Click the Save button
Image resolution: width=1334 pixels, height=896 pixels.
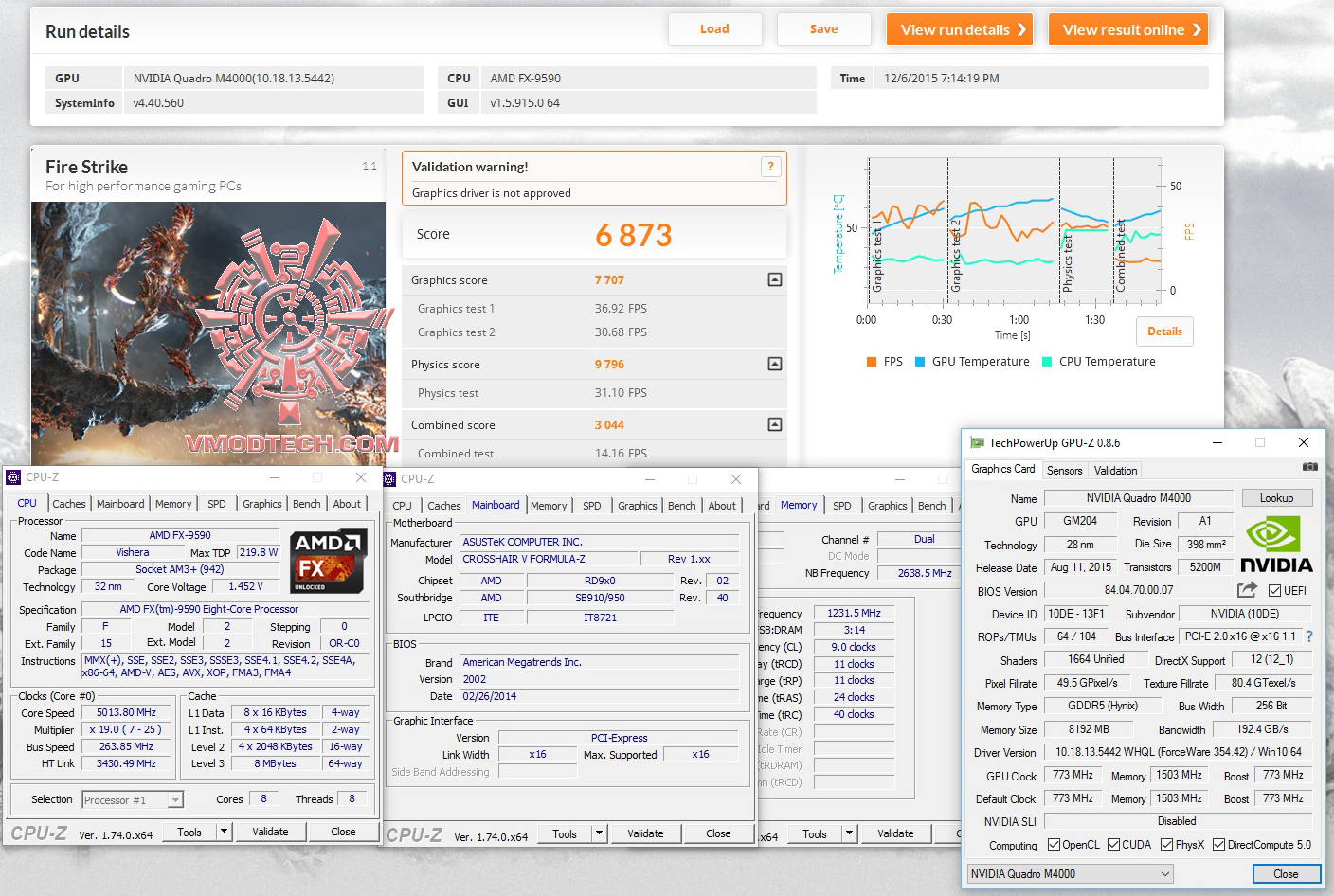tap(823, 29)
